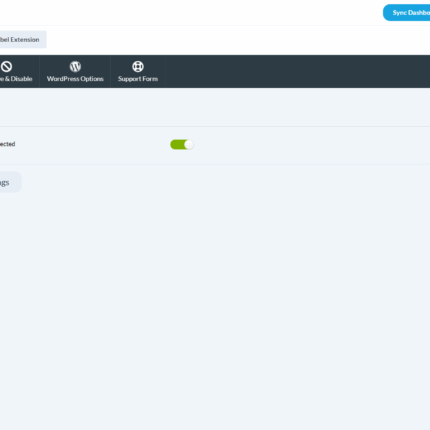Click the lifebuoy Support Form icon
The image size is (430, 430).
(x=138, y=67)
